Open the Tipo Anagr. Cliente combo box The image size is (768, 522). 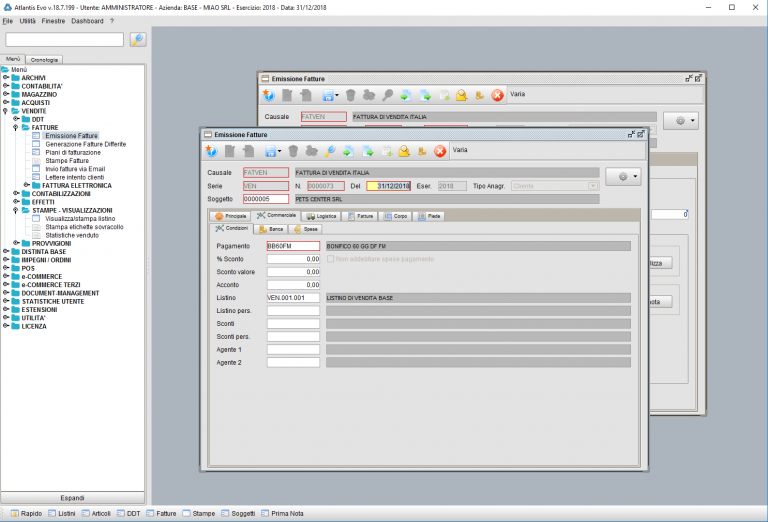pos(555,186)
